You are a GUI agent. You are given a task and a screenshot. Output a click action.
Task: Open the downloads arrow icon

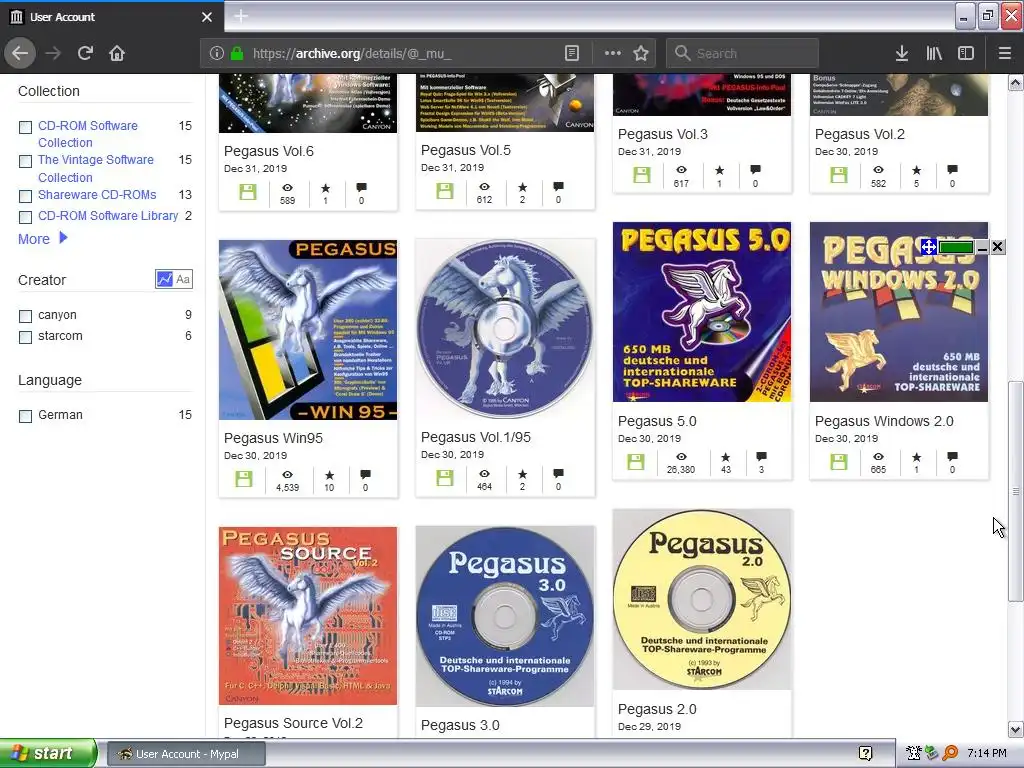pos(901,53)
